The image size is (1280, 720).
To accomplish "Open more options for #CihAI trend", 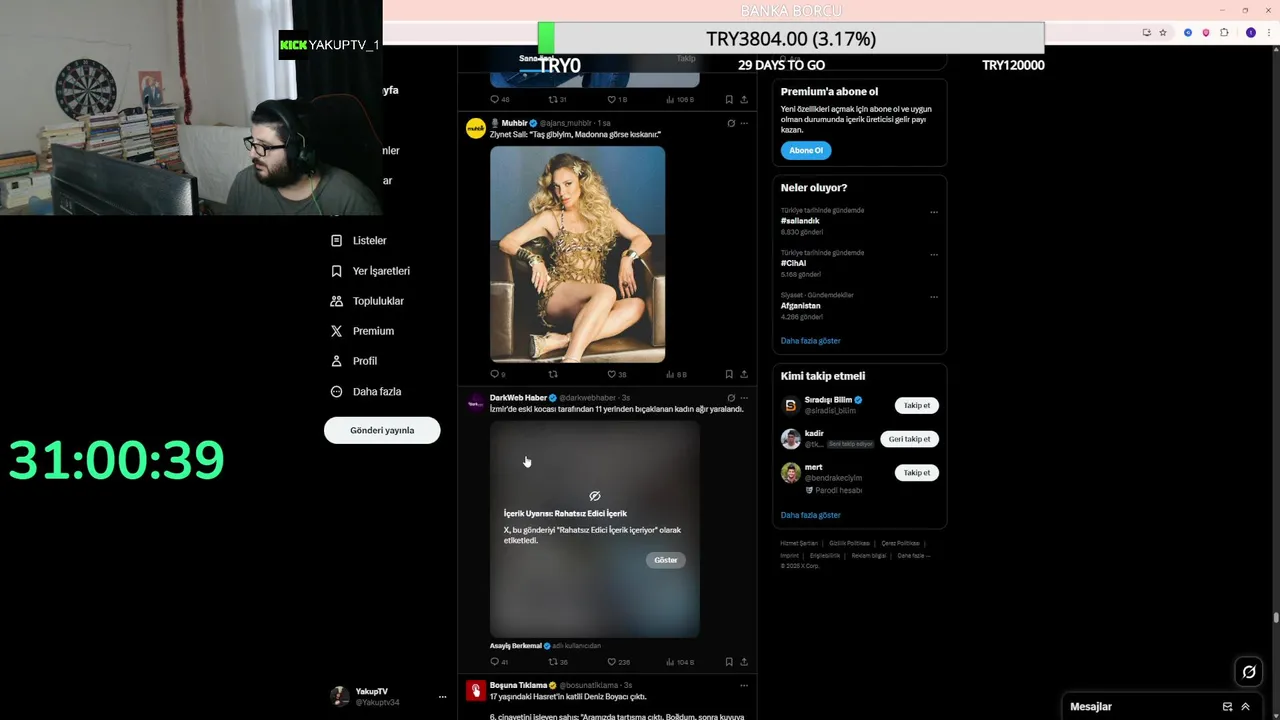I will coord(934,254).
